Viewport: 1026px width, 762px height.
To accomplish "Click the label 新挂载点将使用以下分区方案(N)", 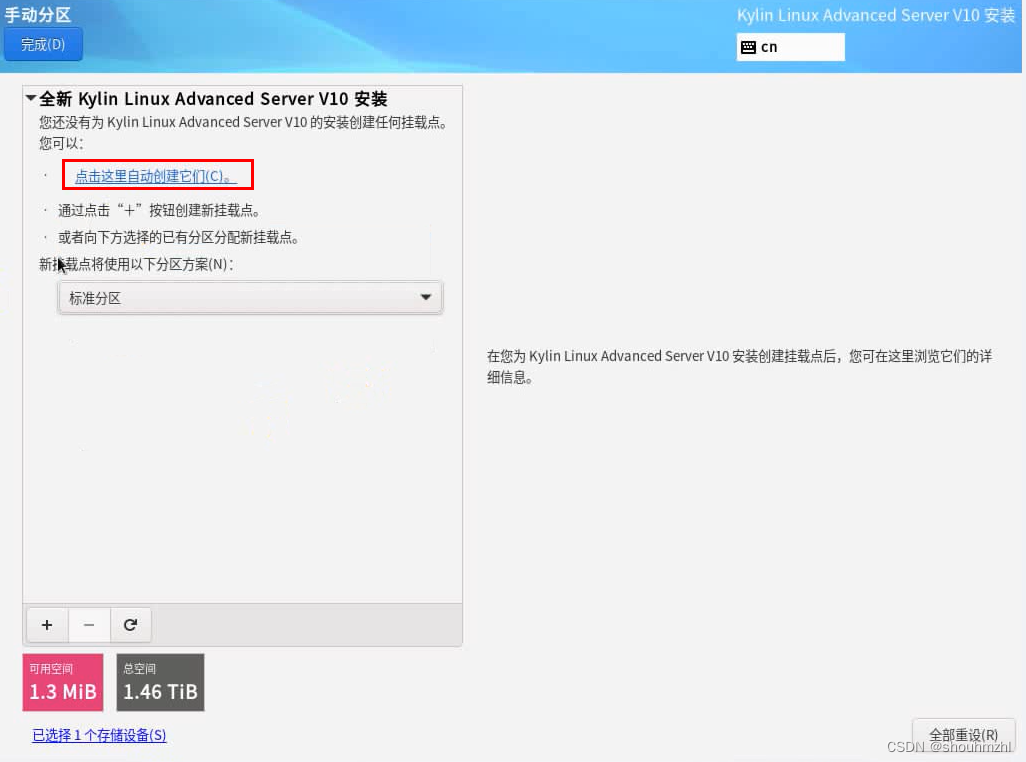I will [136, 264].
